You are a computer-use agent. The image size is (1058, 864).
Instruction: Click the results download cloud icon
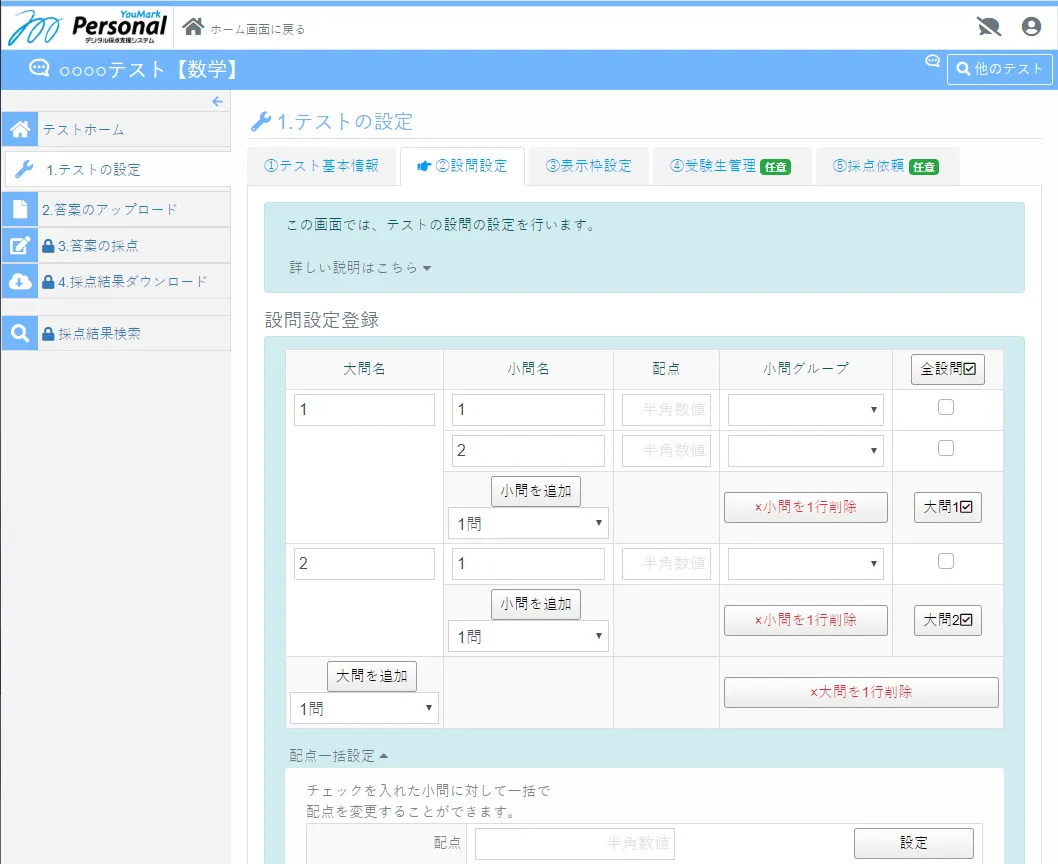[19, 282]
